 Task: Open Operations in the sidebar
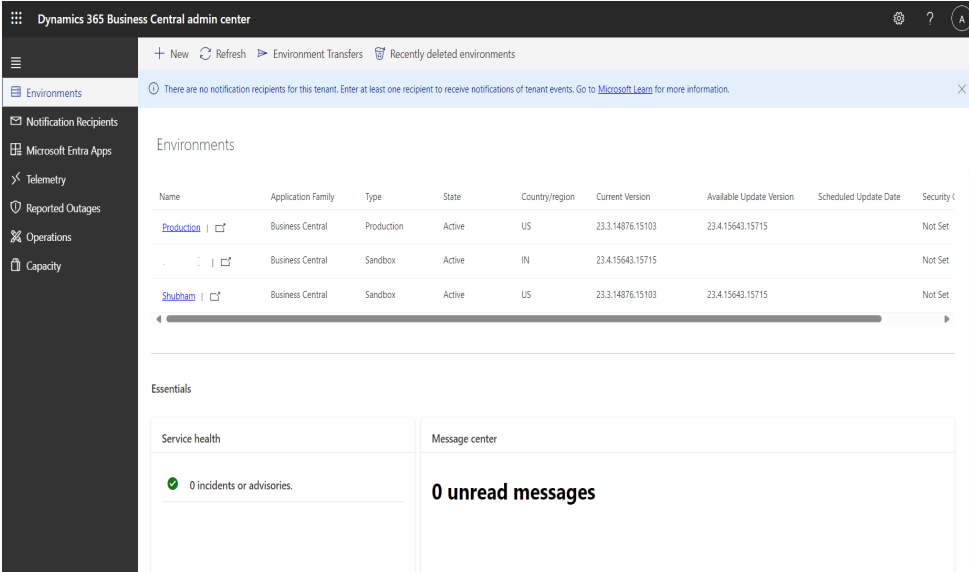click(70, 237)
